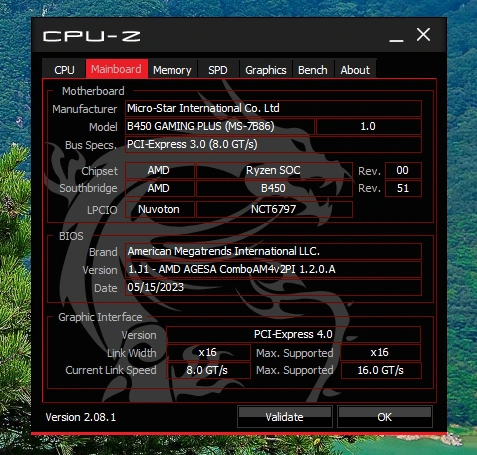Open the Memory tab
The height and width of the screenshot is (455, 477).
pos(172,70)
